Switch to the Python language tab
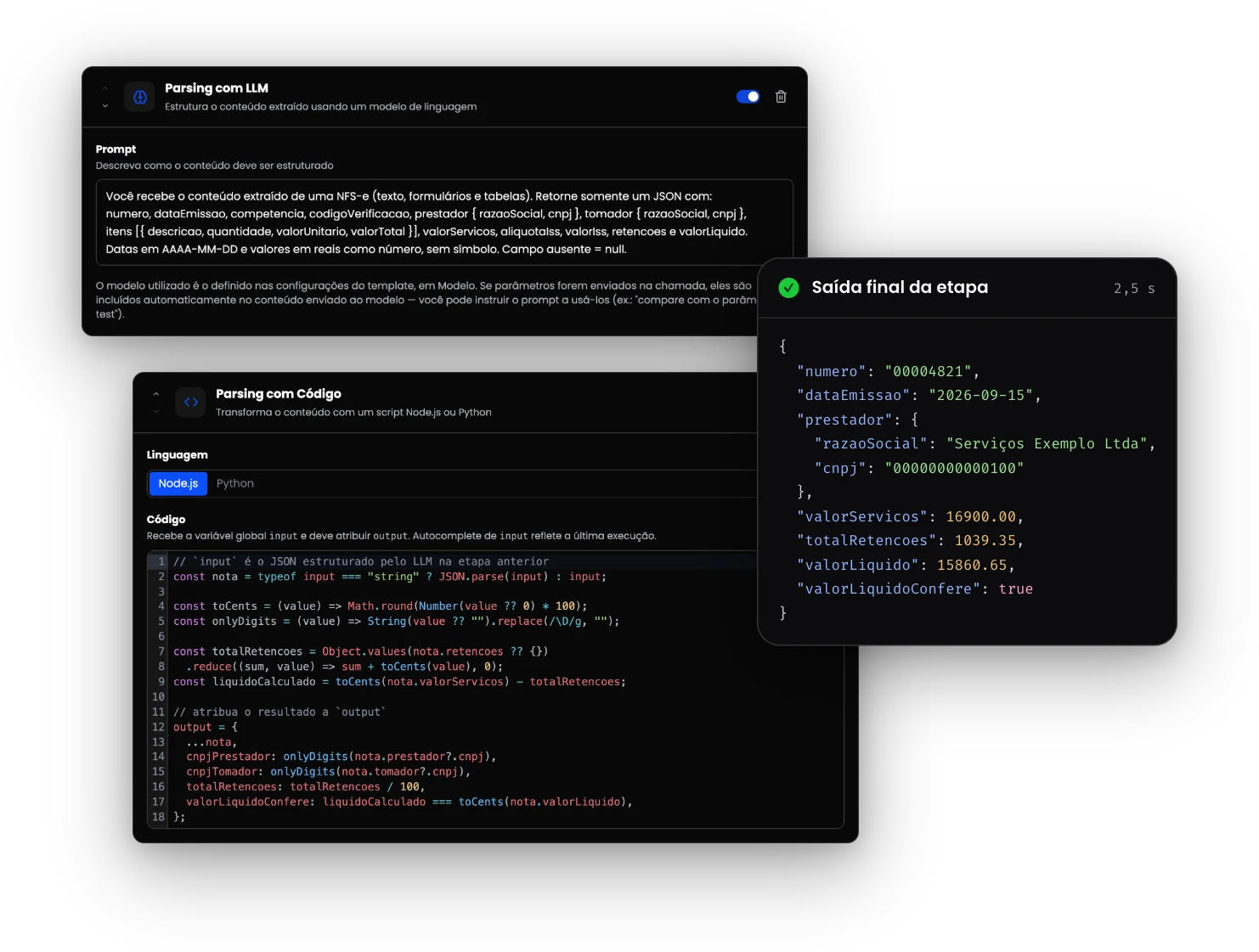The width and height of the screenshot is (1259, 952). [235, 483]
